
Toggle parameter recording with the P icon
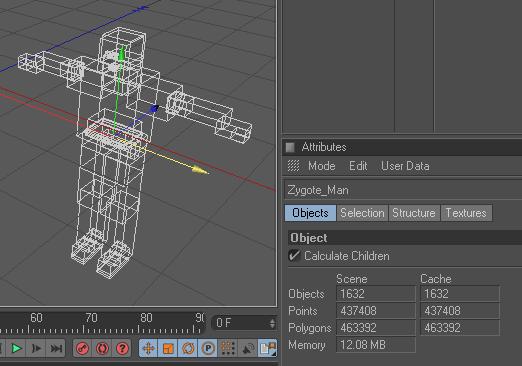click(208, 348)
